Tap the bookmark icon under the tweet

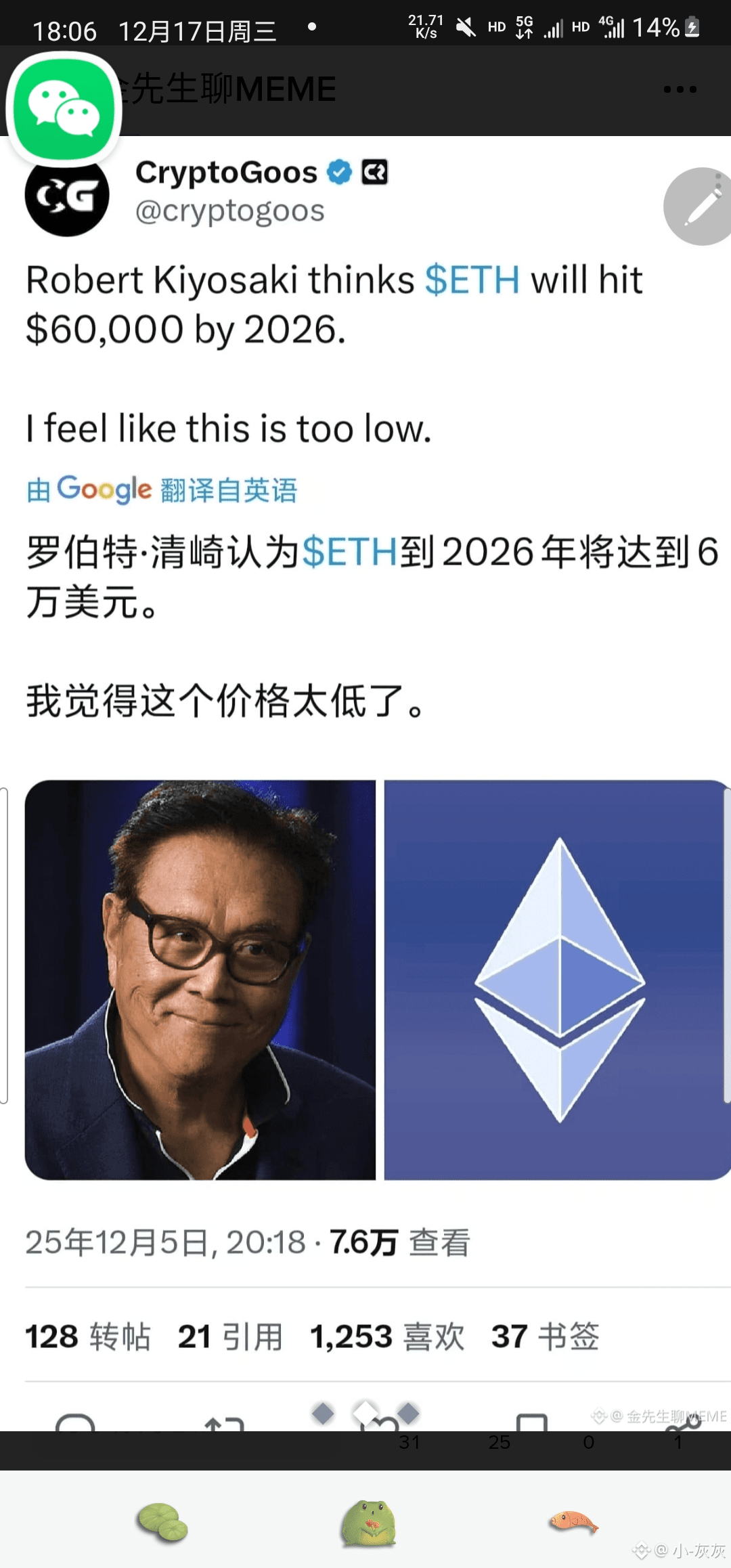pyautogui.click(x=532, y=1422)
